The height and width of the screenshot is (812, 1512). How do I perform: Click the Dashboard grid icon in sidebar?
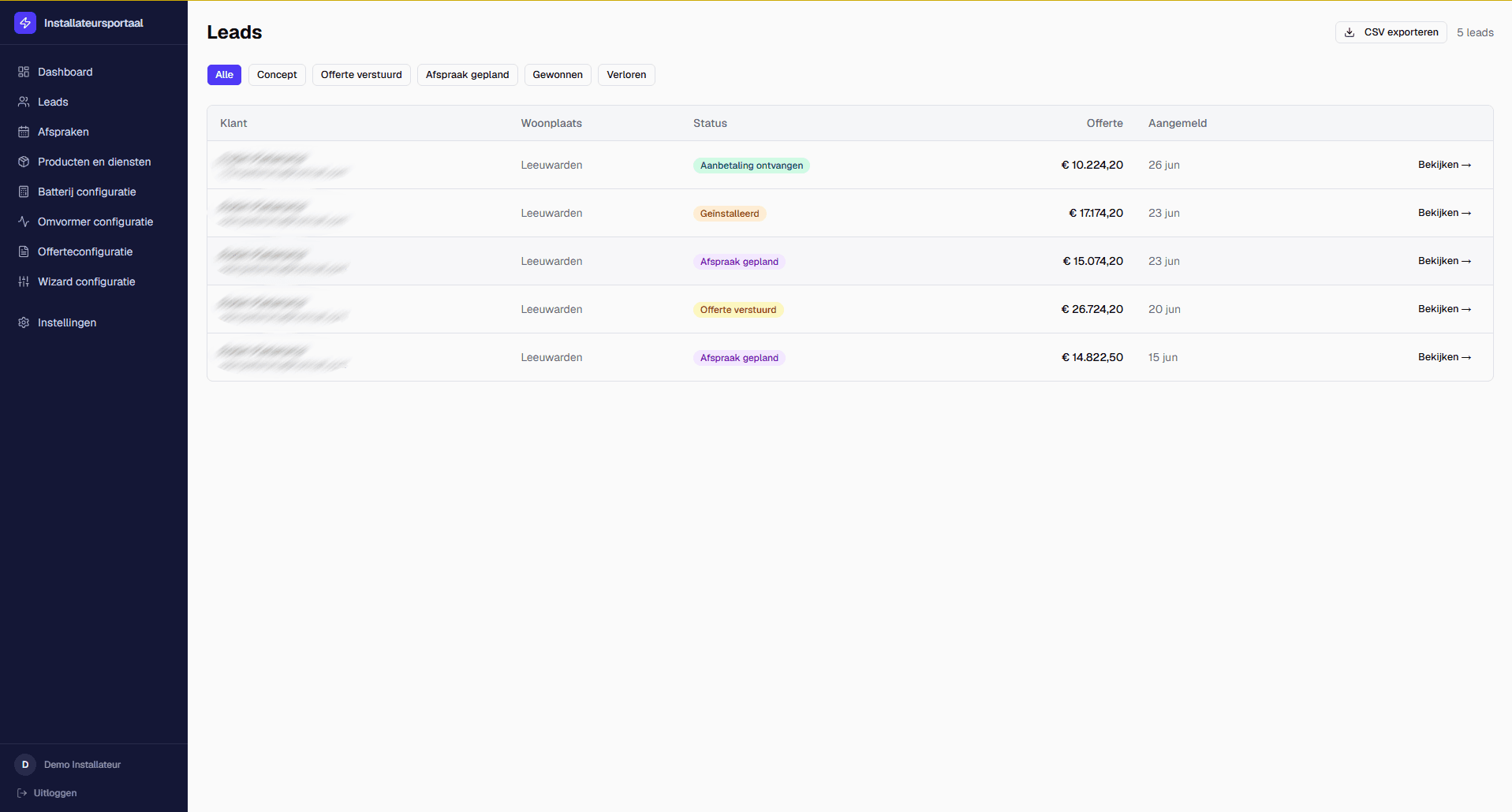[x=24, y=72]
